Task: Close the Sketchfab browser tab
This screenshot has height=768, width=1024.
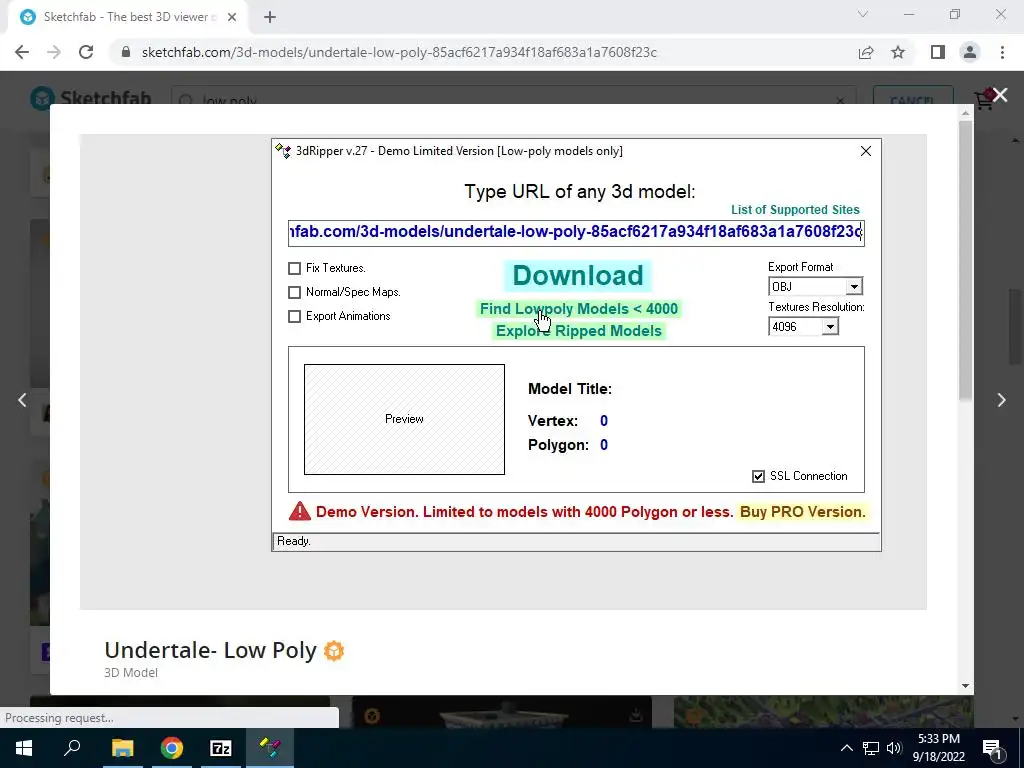Action: [x=232, y=17]
